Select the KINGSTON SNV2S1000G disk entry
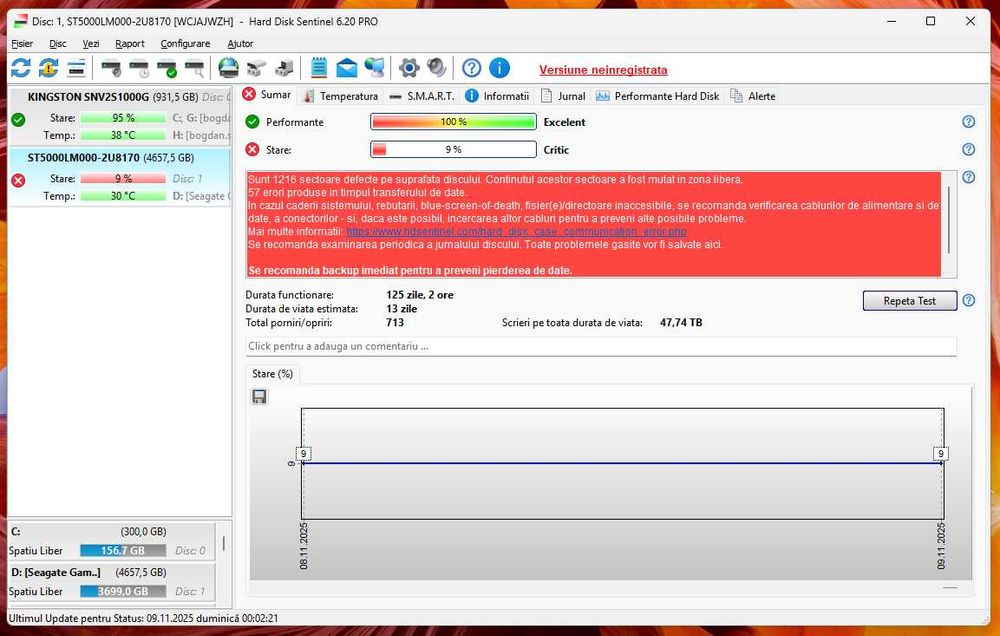Screen dimensions: 1000x636 (x=120, y=116)
